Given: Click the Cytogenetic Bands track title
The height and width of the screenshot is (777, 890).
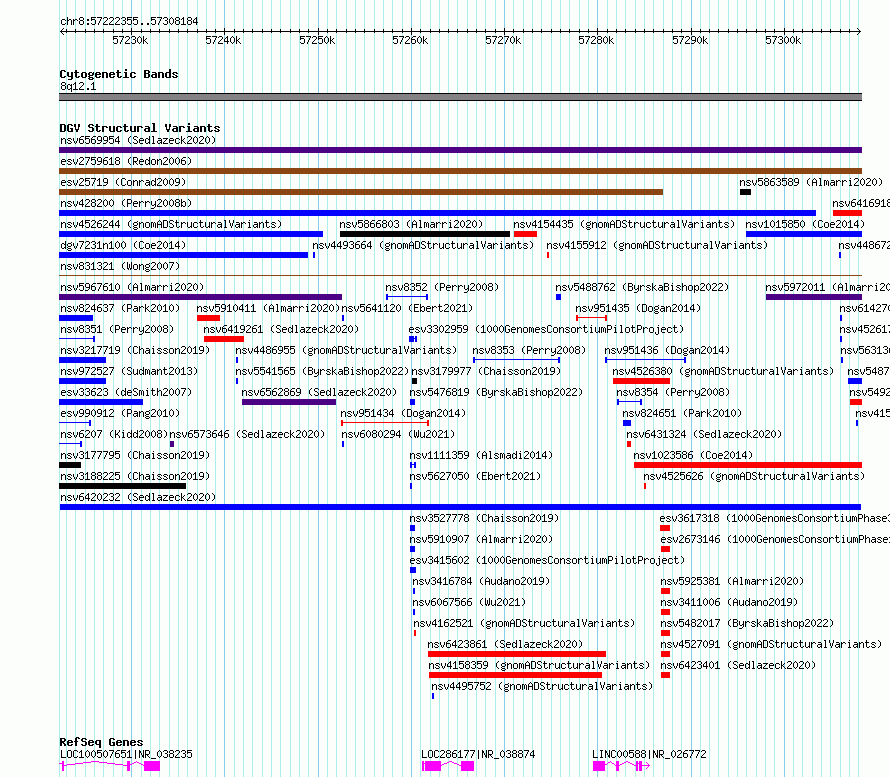Looking at the screenshot, I should point(119,74).
